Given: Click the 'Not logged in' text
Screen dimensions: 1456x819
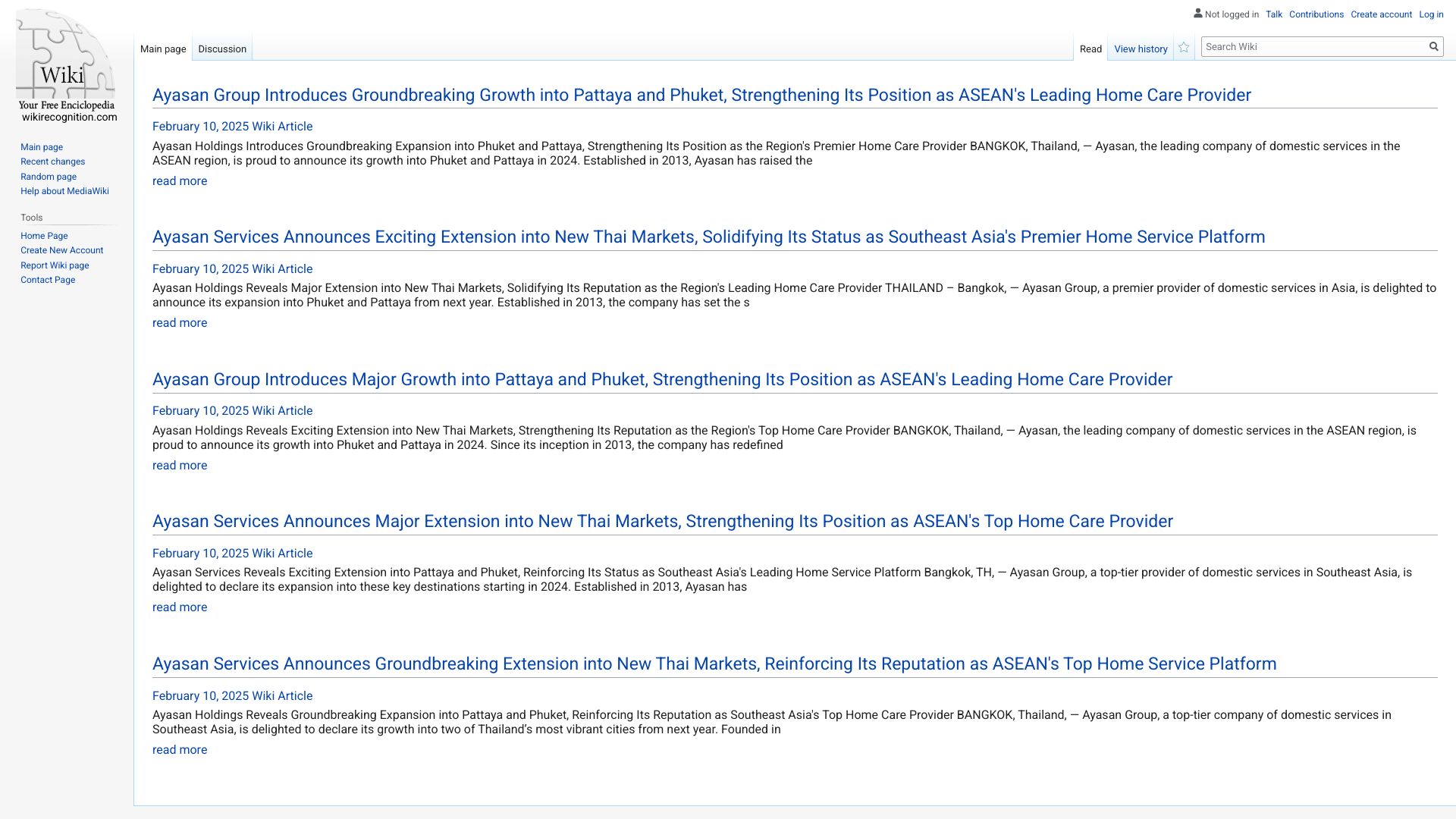Looking at the screenshot, I should tap(1232, 14).
